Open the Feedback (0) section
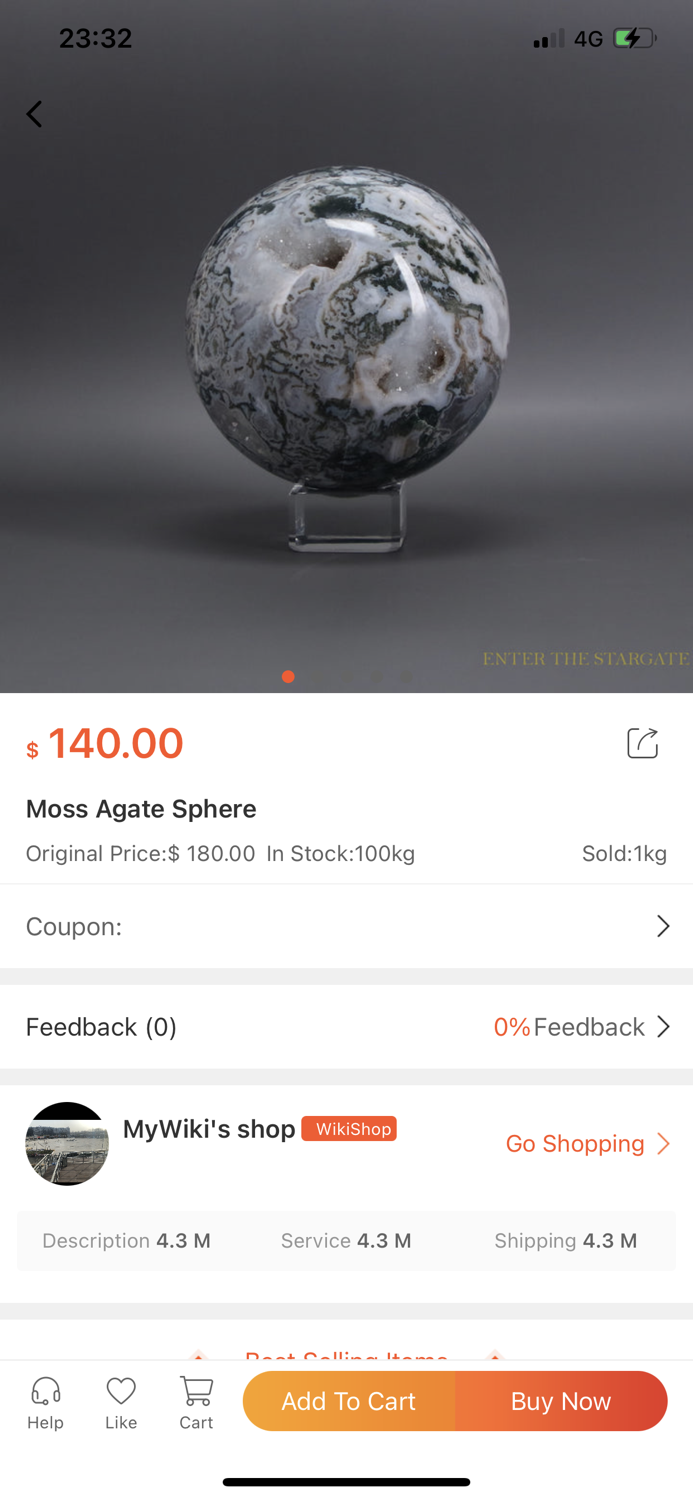Image resolution: width=693 pixels, height=1500 pixels. click(x=101, y=1026)
